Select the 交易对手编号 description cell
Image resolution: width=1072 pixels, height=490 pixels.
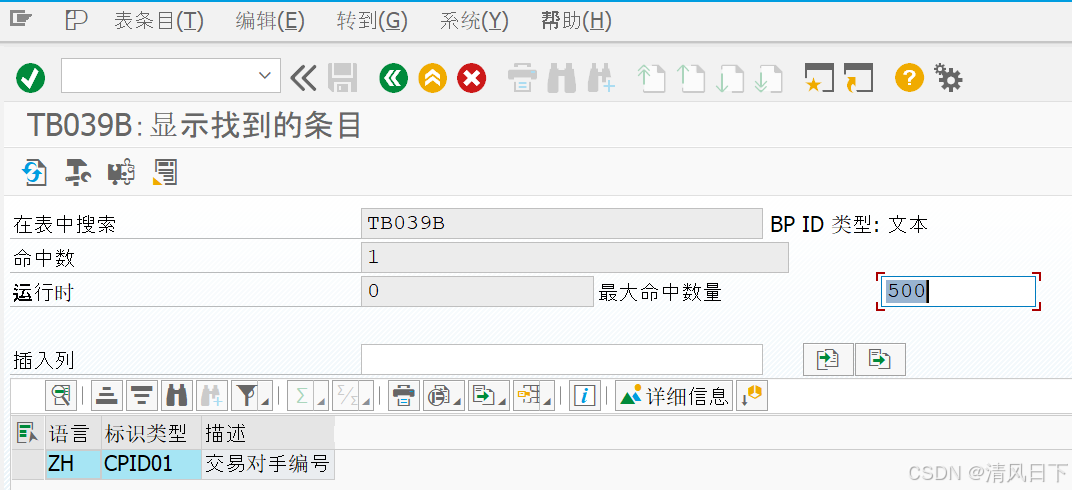coord(268,464)
